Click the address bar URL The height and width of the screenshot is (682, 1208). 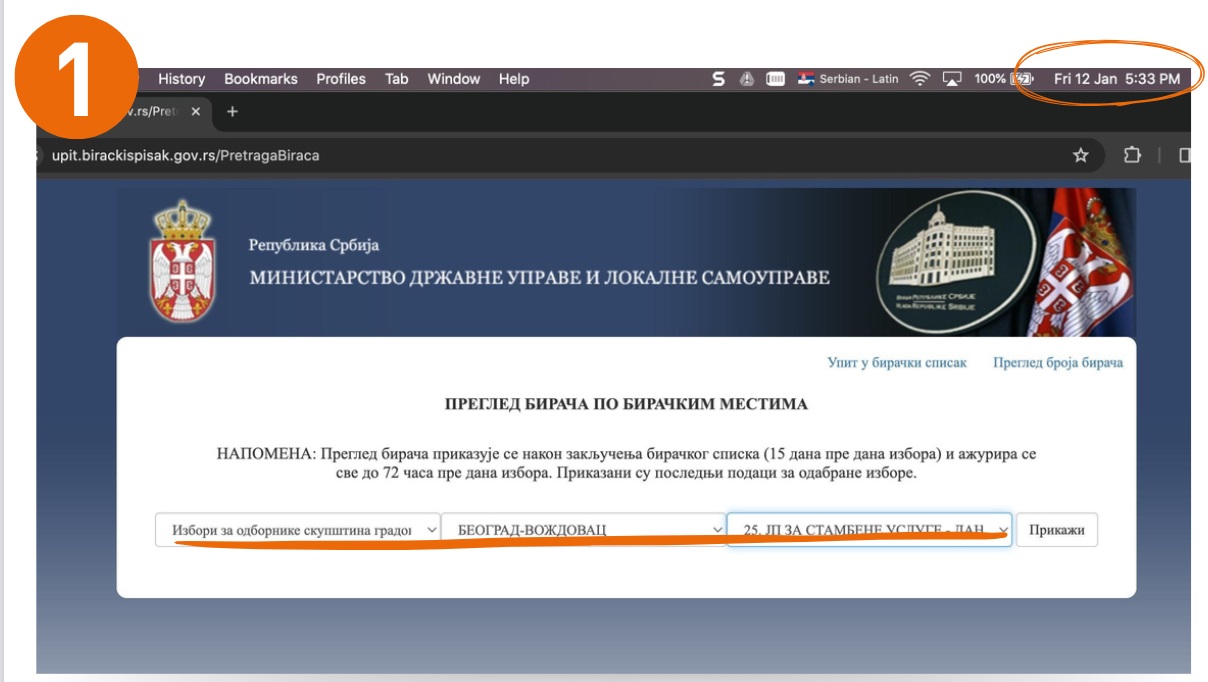coord(186,155)
